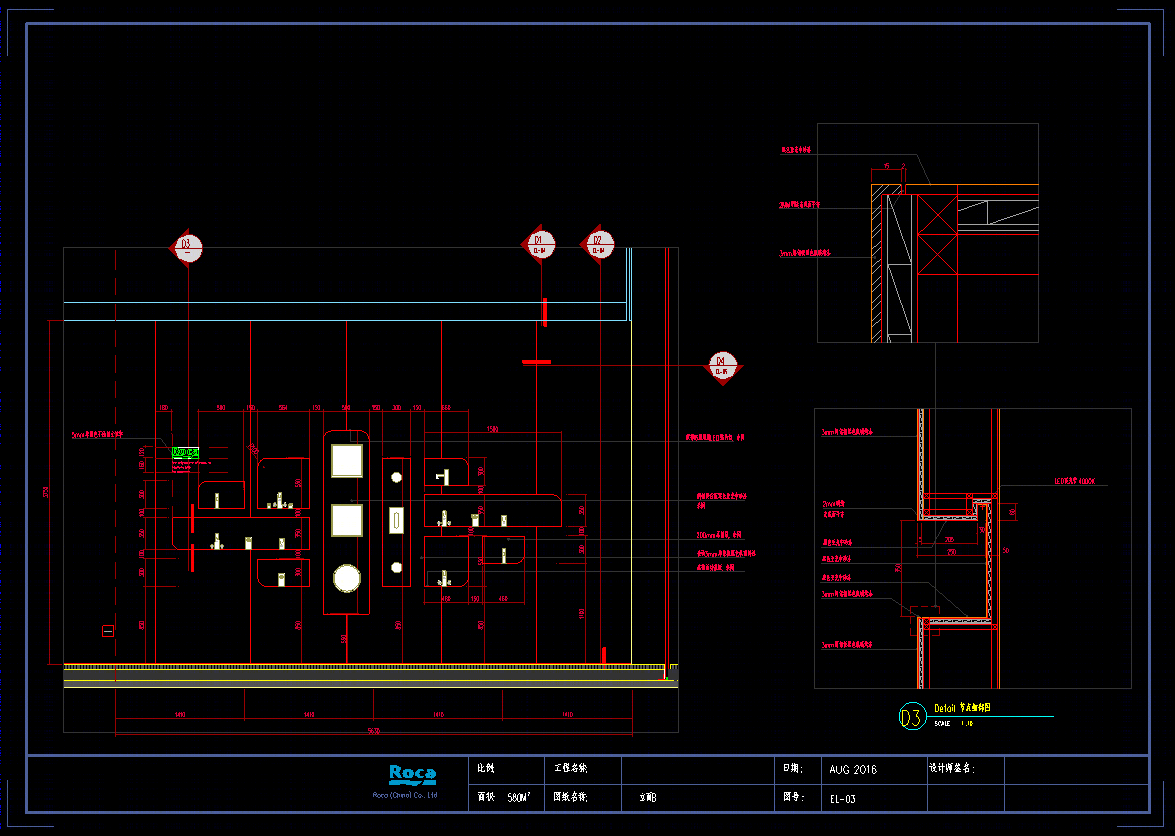Select the middle square mirror in the cabinet

coord(347,520)
